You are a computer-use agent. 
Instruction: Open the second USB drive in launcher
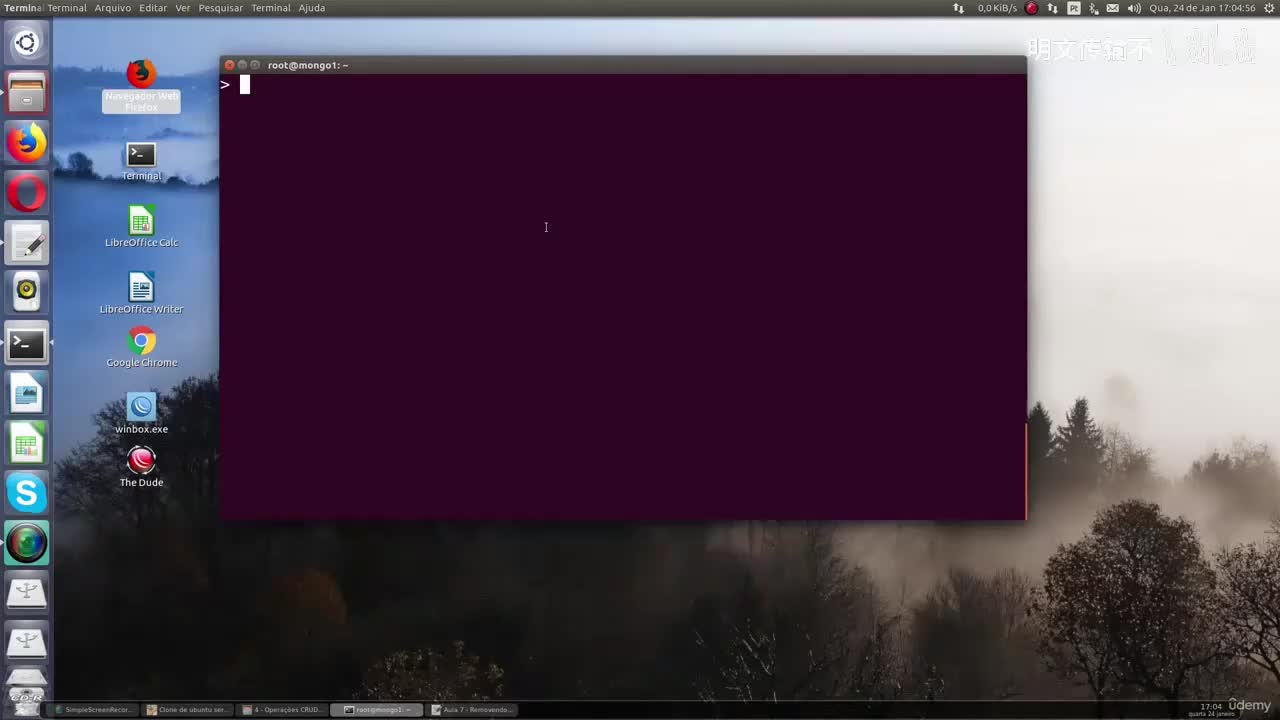[x=26, y=641]
